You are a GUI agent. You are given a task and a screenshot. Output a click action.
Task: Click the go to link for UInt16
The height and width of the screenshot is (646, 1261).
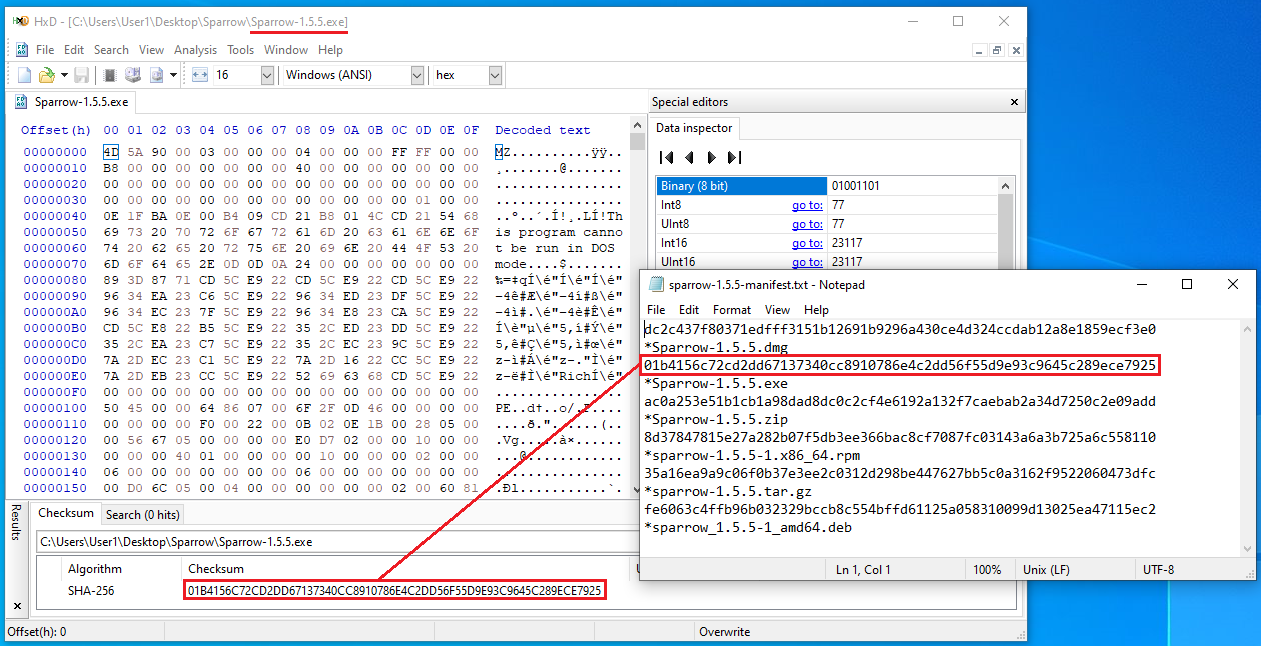coord(807,262)
